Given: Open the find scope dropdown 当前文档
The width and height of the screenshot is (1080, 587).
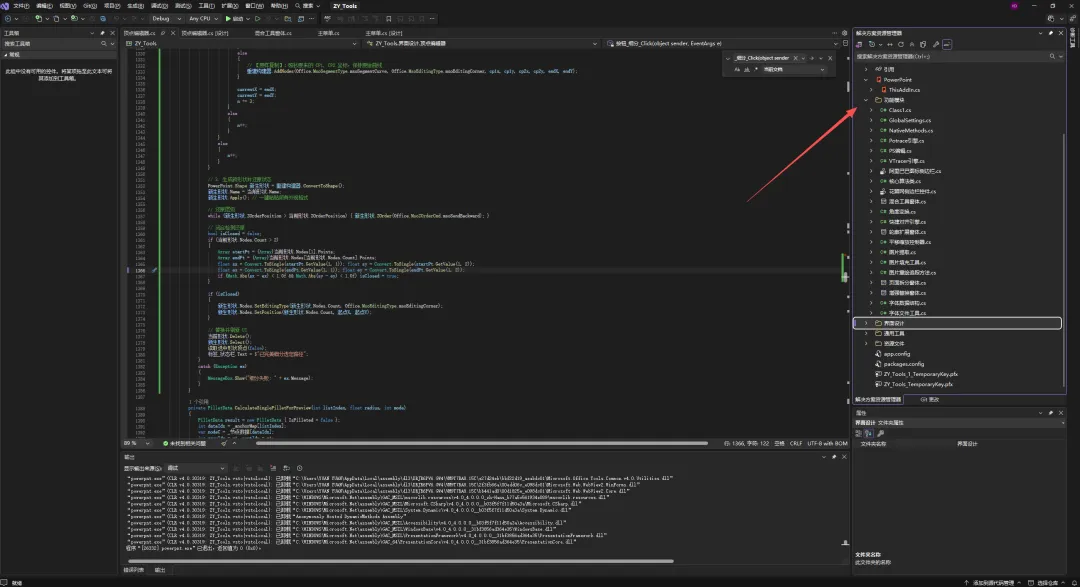Looking at the screenshot, I should coord(793,70).
